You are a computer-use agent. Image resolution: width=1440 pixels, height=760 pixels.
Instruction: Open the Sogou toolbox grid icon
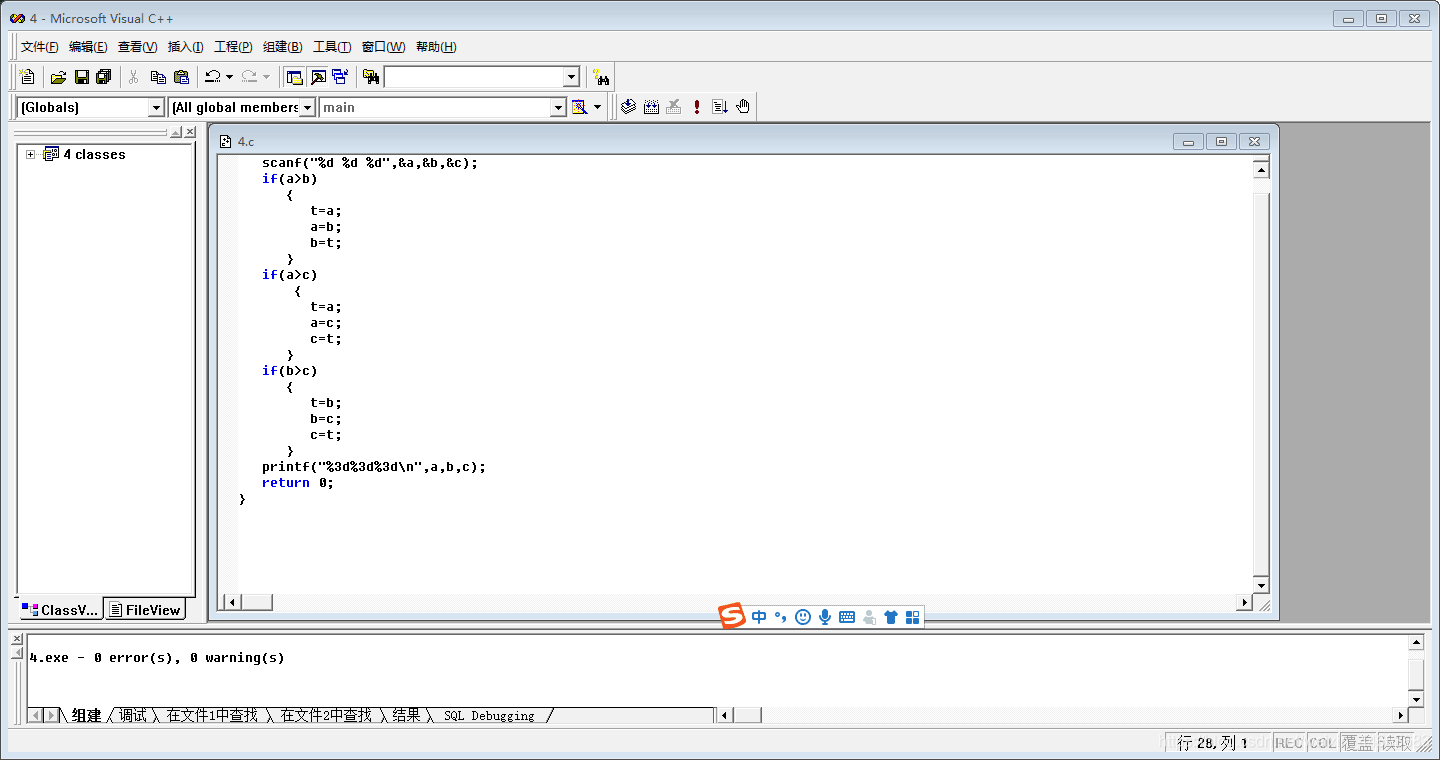click(x=912, y=617)
